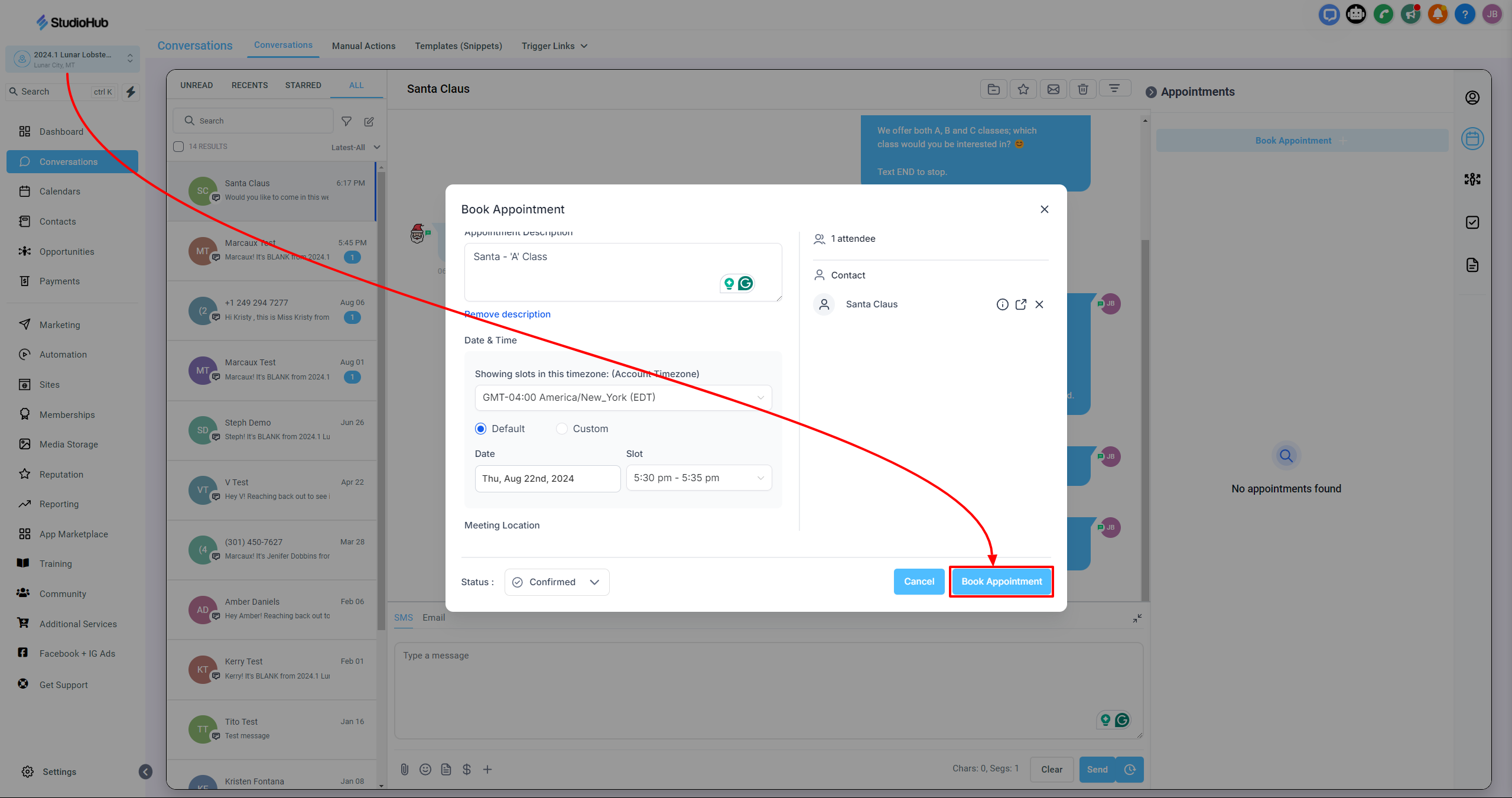Image resolution: width=1512 pixels, height=798 pixels.
Task: Open contact in new tab icon
Action: click(x=1020, y=304)
